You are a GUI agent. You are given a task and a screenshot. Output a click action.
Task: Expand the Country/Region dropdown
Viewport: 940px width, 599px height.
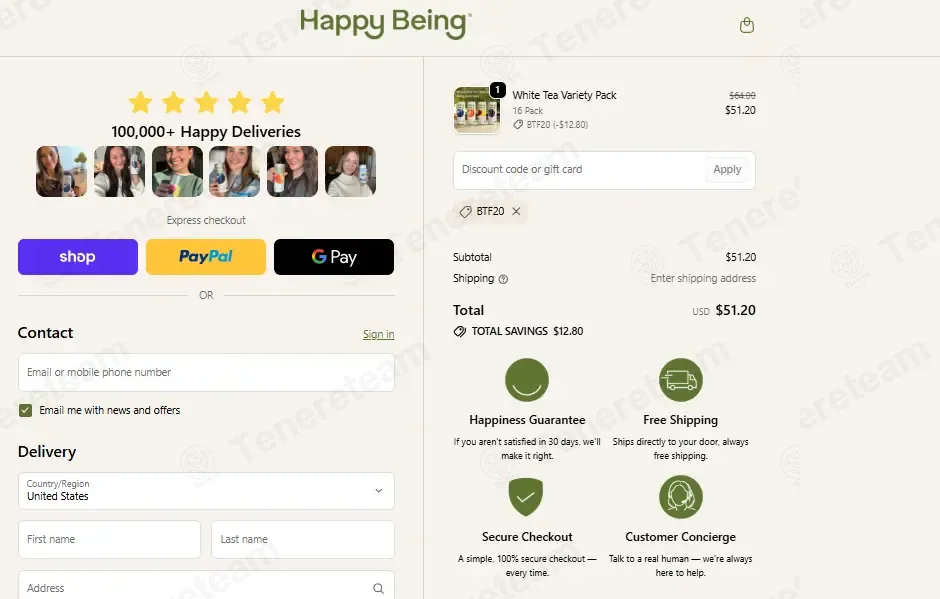(206, 490)
